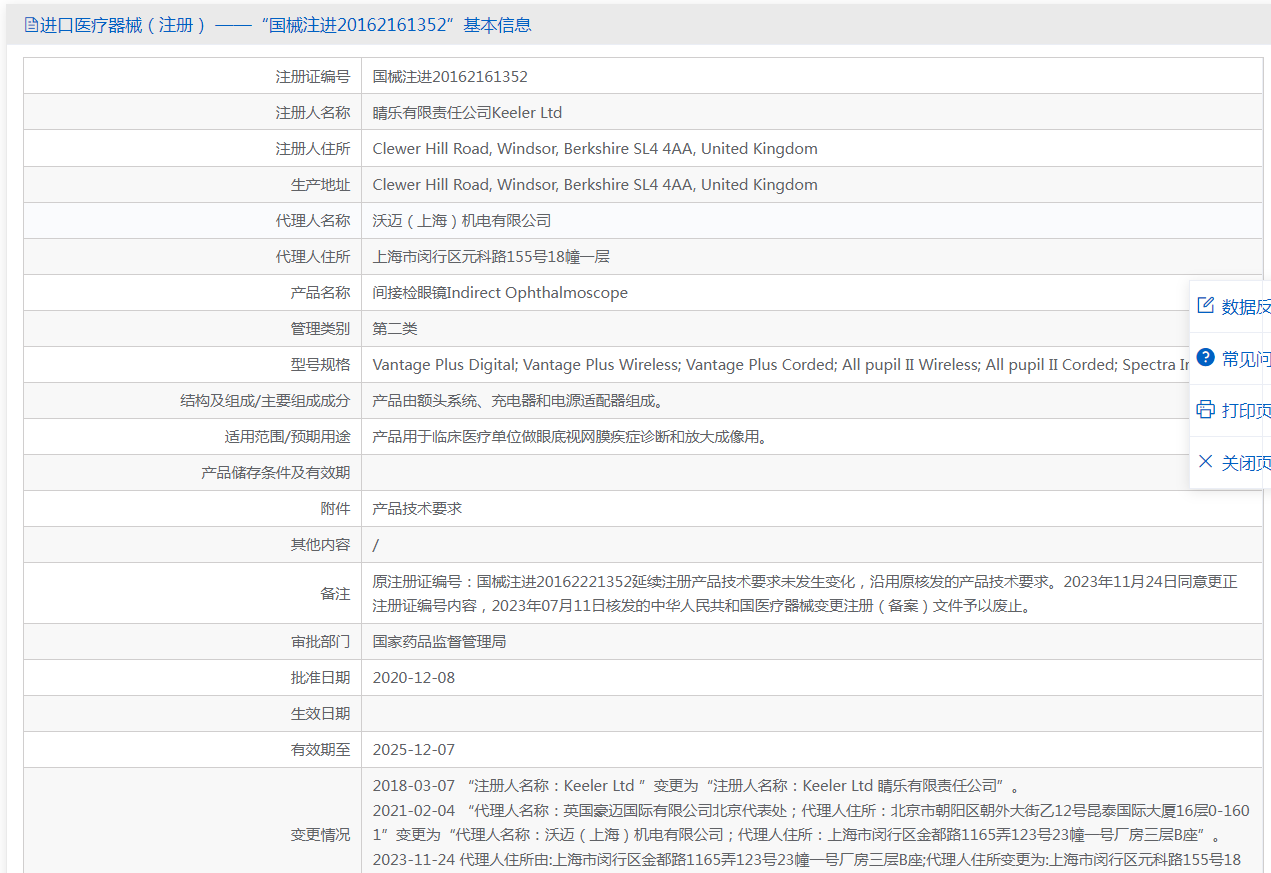The image size is (1271, 873).
Task: Click the 代理人住所 row label
Action: [x=313, y=256]
